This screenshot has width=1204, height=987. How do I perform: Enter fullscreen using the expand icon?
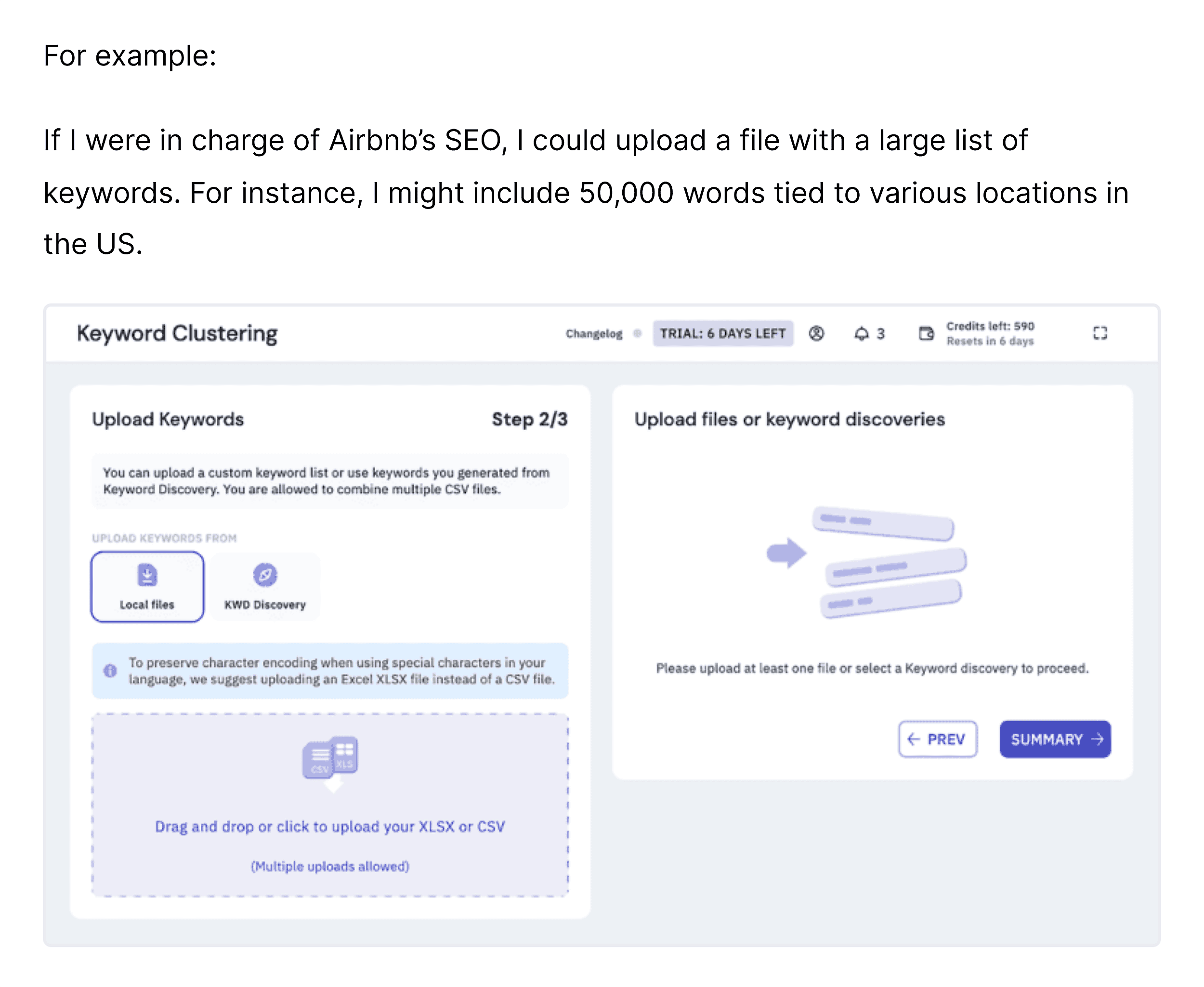click(x=1101, y=334)
